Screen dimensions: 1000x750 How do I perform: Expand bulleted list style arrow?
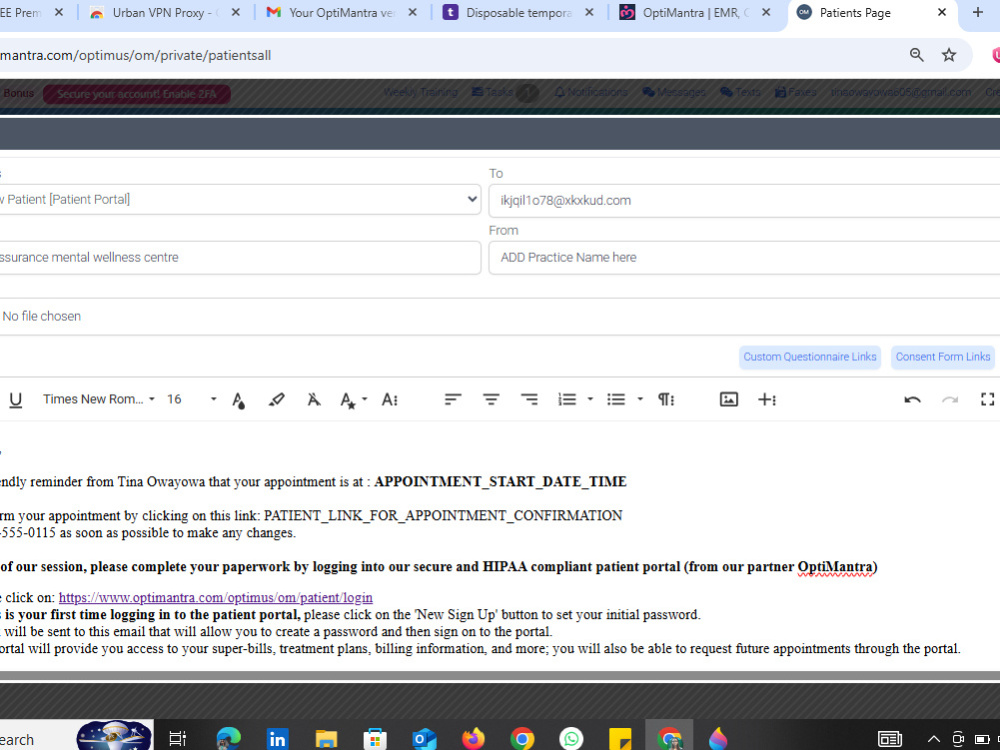[640, 400]
